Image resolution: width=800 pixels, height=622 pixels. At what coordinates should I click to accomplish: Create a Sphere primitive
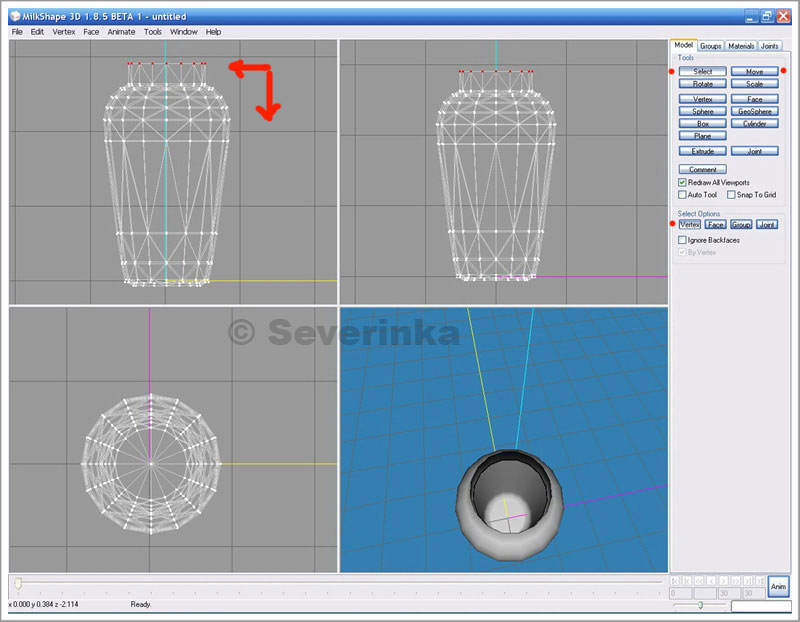(703, 111)
